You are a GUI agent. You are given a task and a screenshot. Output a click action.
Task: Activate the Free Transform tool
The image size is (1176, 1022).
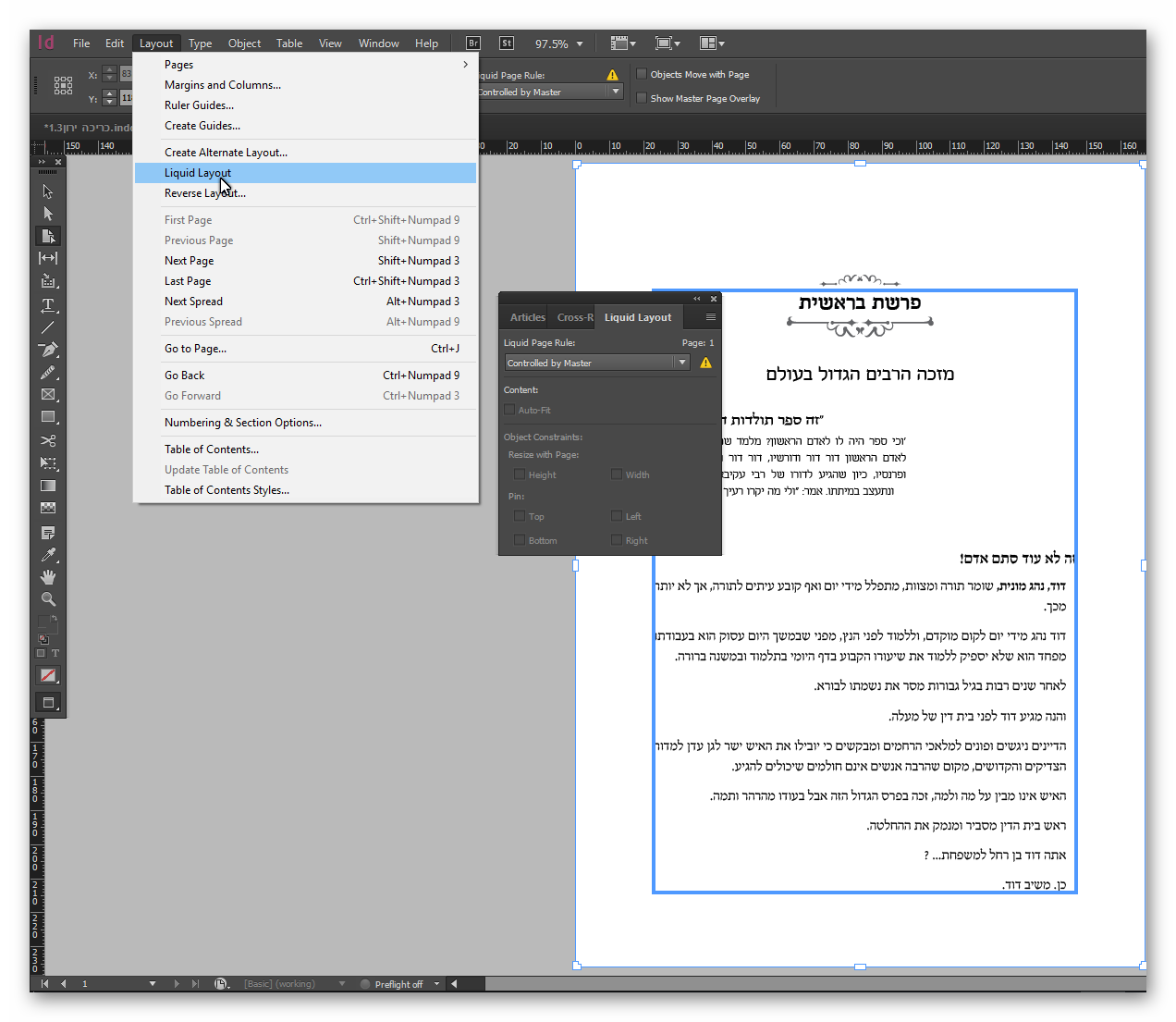click(x=48, y=462)
